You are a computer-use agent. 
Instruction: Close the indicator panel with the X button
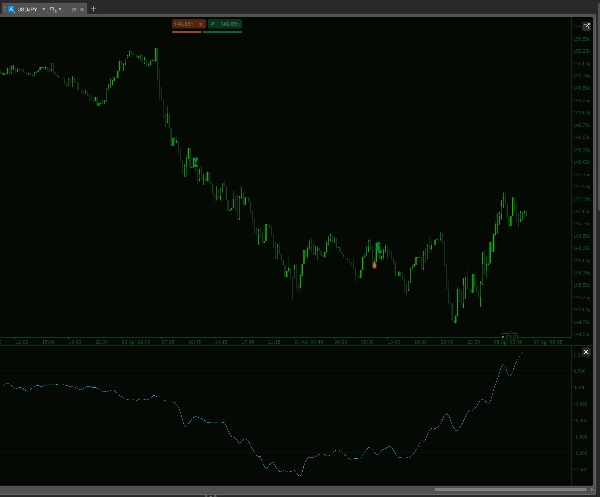(x=586, y=352)
